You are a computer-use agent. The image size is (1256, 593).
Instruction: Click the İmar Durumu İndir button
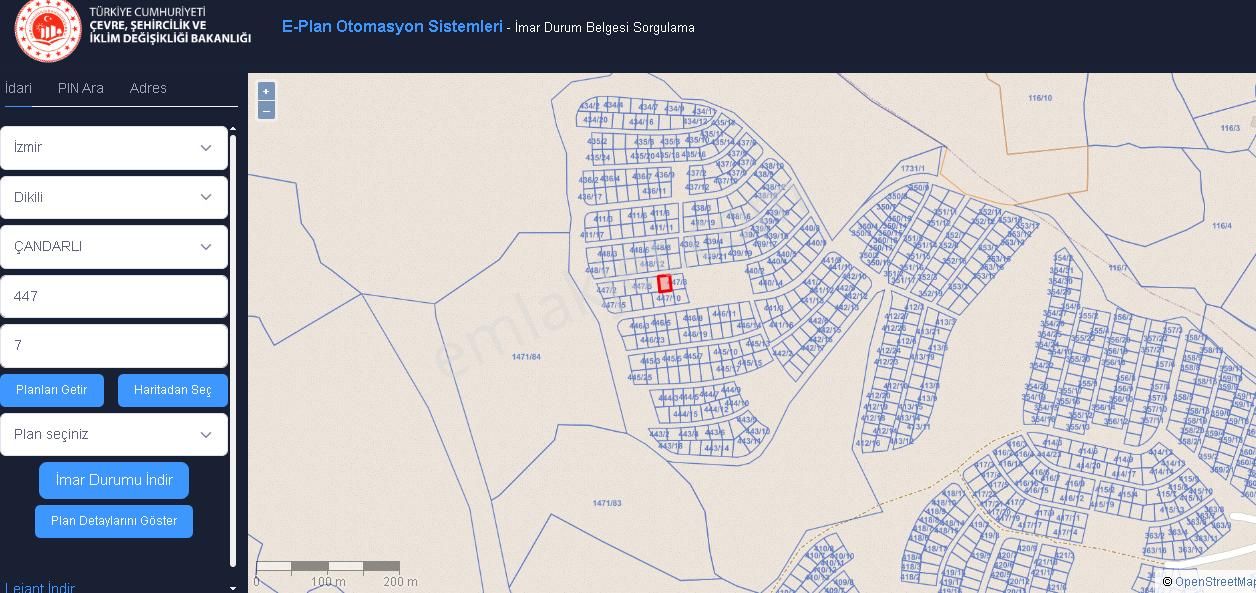(114, 480)
